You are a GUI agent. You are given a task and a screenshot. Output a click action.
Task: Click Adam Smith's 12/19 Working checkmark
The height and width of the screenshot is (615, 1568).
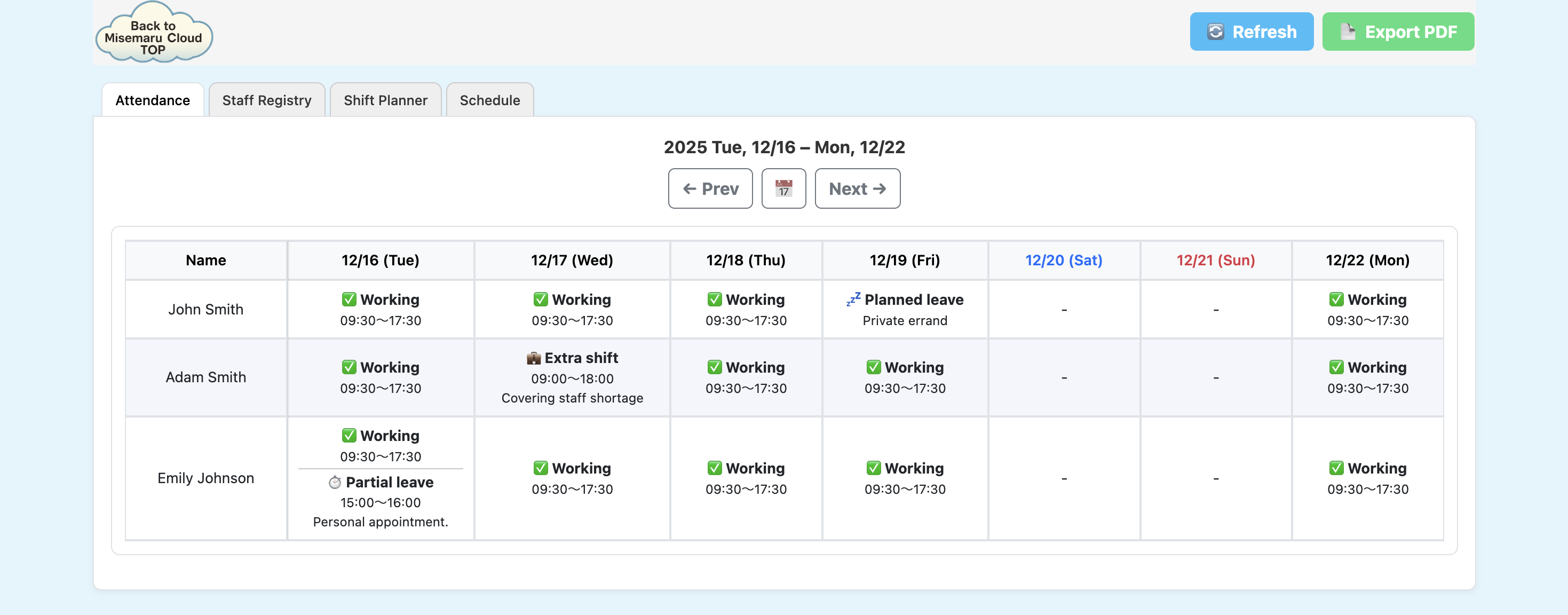(x=874, y=367)
